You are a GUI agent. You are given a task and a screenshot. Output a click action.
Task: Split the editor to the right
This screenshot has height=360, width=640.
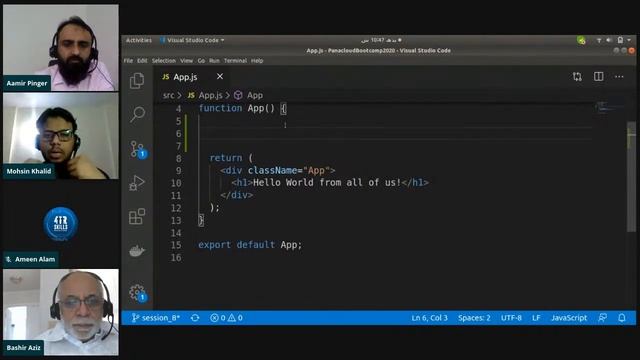click(598, 77)
